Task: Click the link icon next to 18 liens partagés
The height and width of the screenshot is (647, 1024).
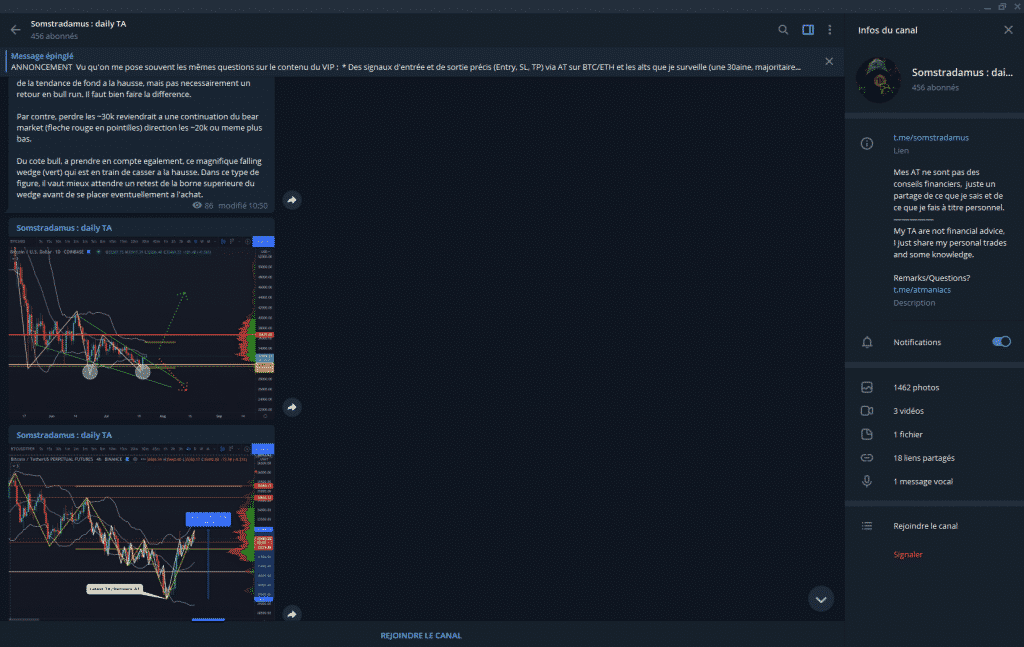Action: click(868, 457)
